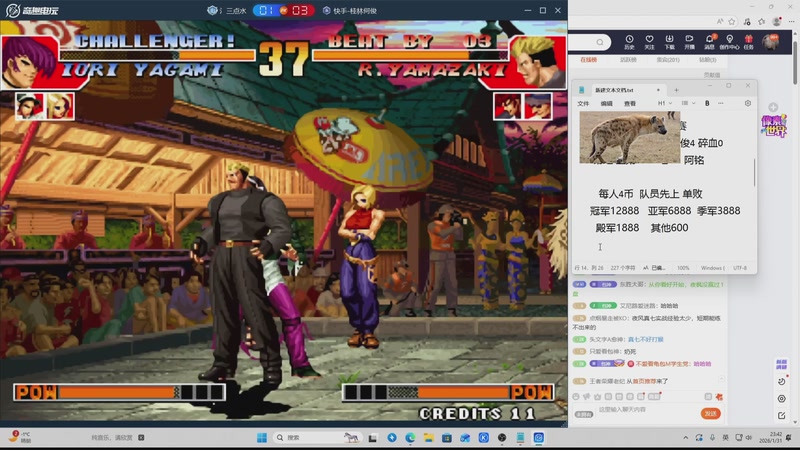Click Notepad vertical scrollbar thumb
Image resolution: width=800 pixels, height=450 pixels.
point(754,172)
